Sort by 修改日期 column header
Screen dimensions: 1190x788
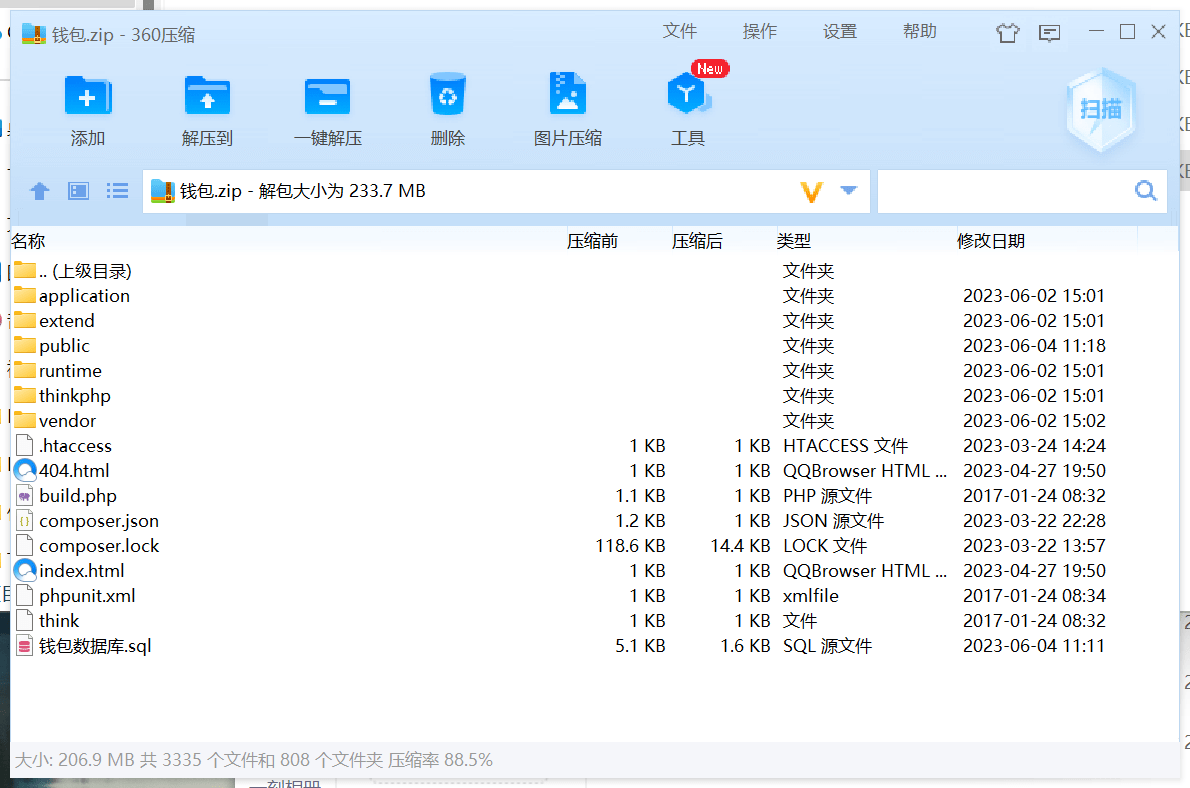click(990, 241)
